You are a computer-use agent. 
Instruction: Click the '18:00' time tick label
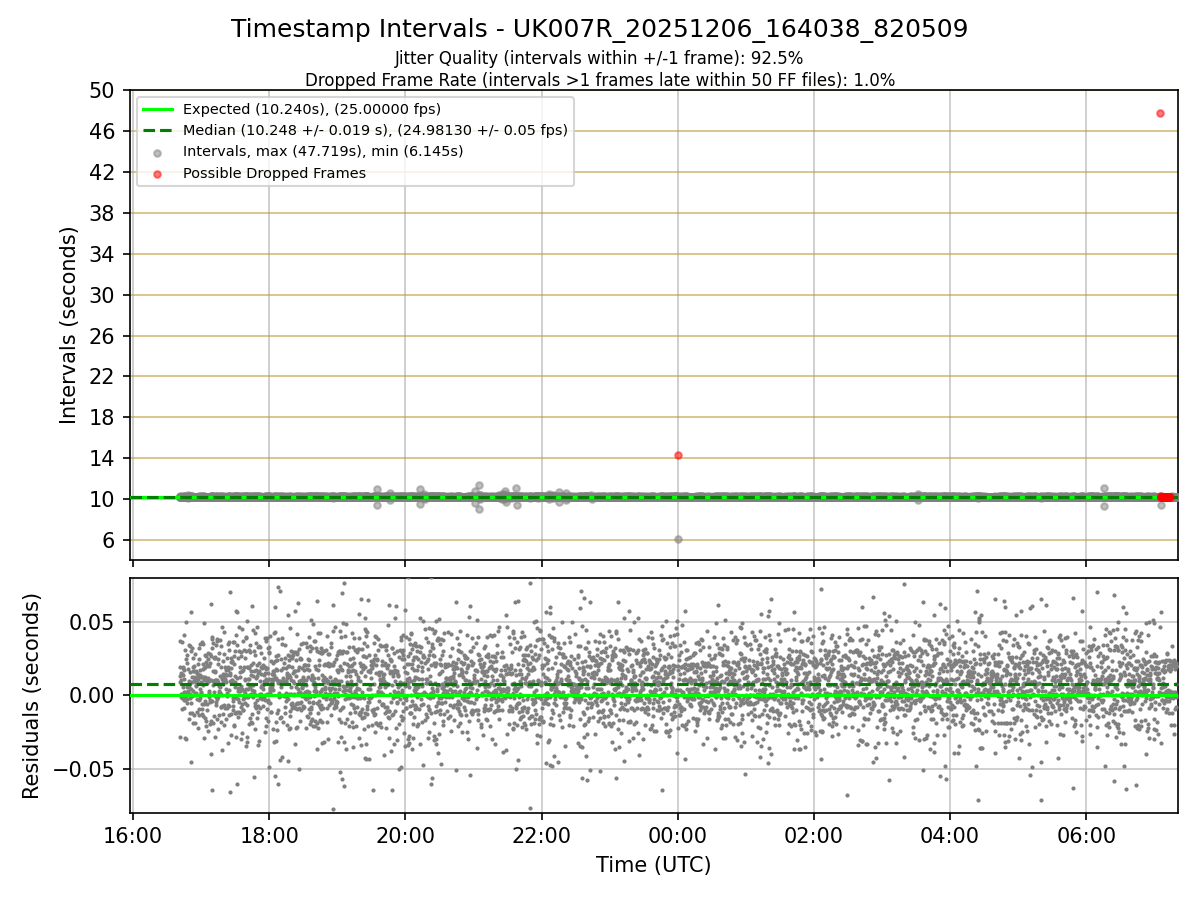269,834
